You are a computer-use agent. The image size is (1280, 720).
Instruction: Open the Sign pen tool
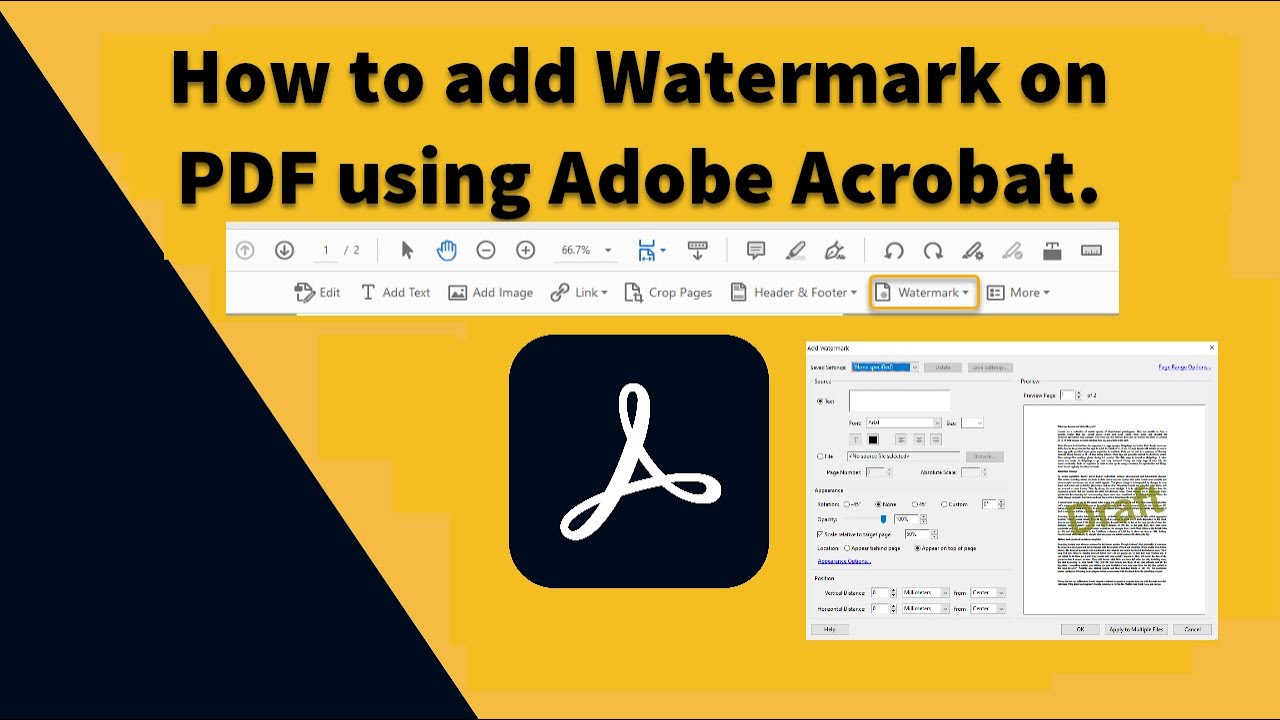834,250
